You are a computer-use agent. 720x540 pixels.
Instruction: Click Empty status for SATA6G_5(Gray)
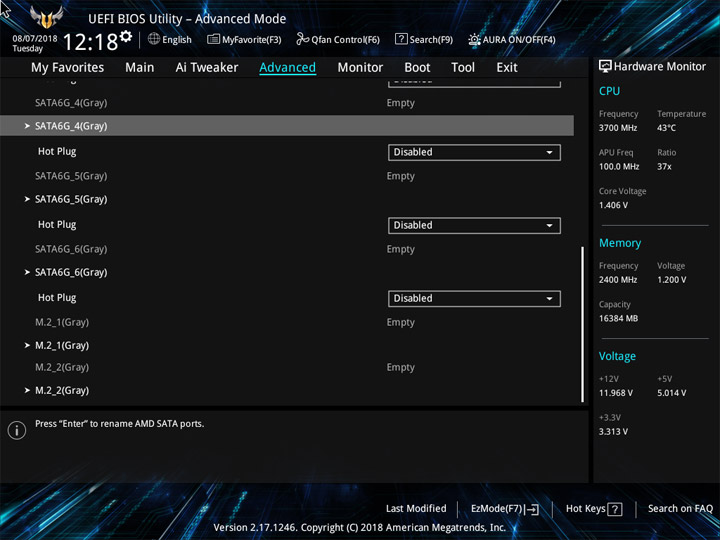pos(400,176)
